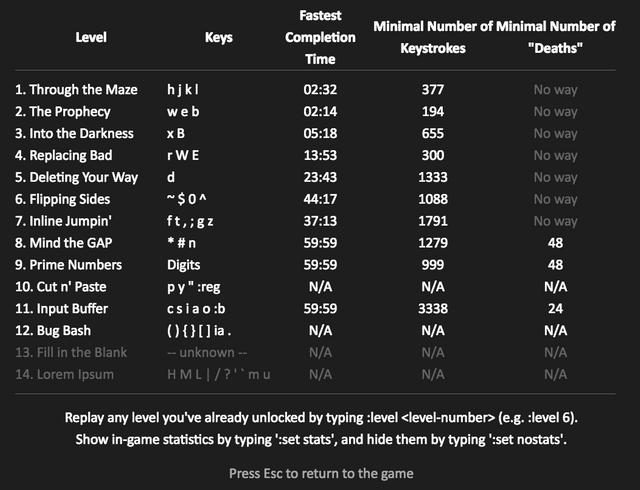
Task: Choose the 'Replacing Bad' level entry
Action: click(x=63, y=156)
